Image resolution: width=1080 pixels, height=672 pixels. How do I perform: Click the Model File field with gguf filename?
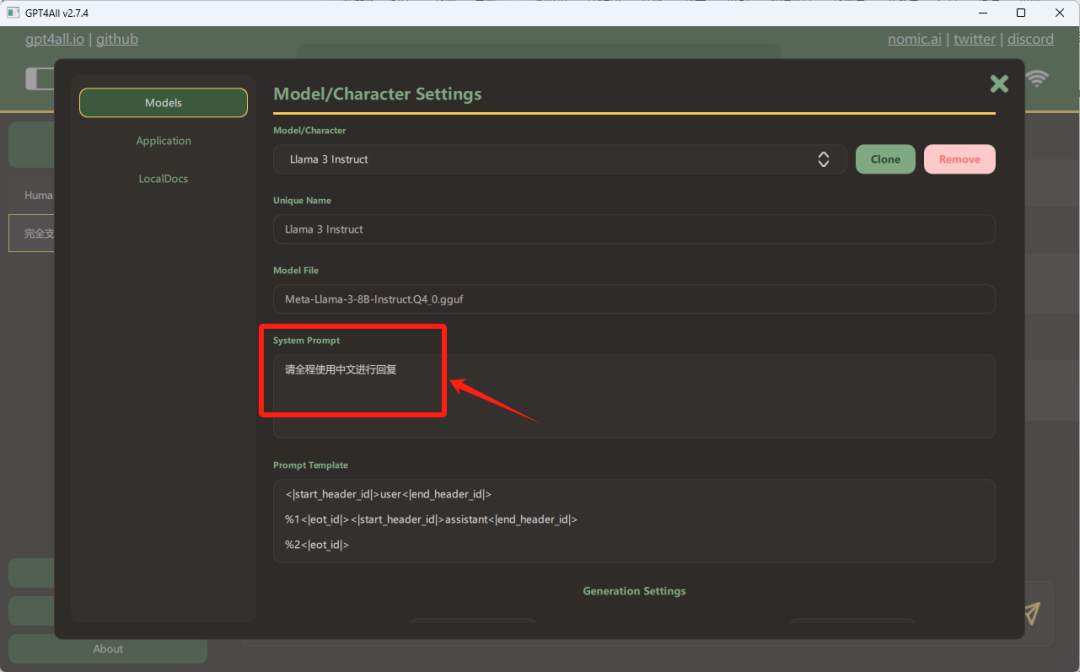[x=634, y=300]
